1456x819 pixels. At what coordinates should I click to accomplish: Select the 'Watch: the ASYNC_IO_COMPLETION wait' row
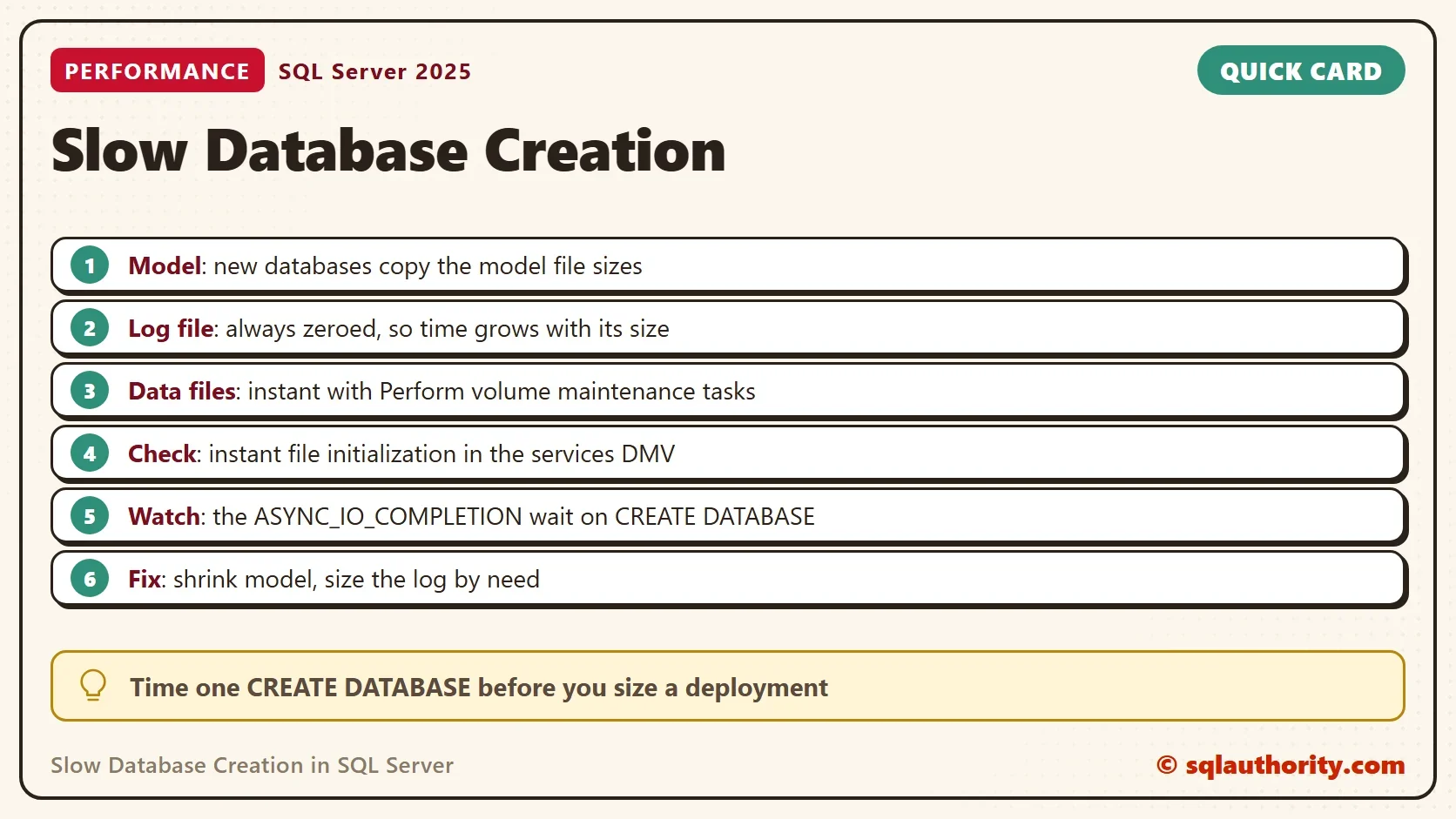coord(729,516)
